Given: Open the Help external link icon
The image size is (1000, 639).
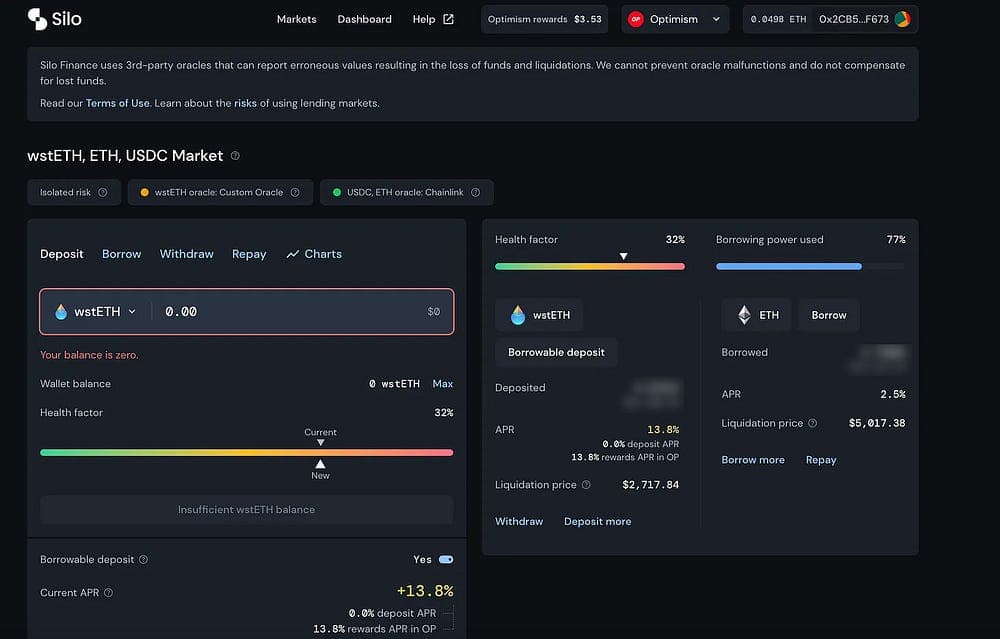Looking at the screenshot, I should pos(448,19).
